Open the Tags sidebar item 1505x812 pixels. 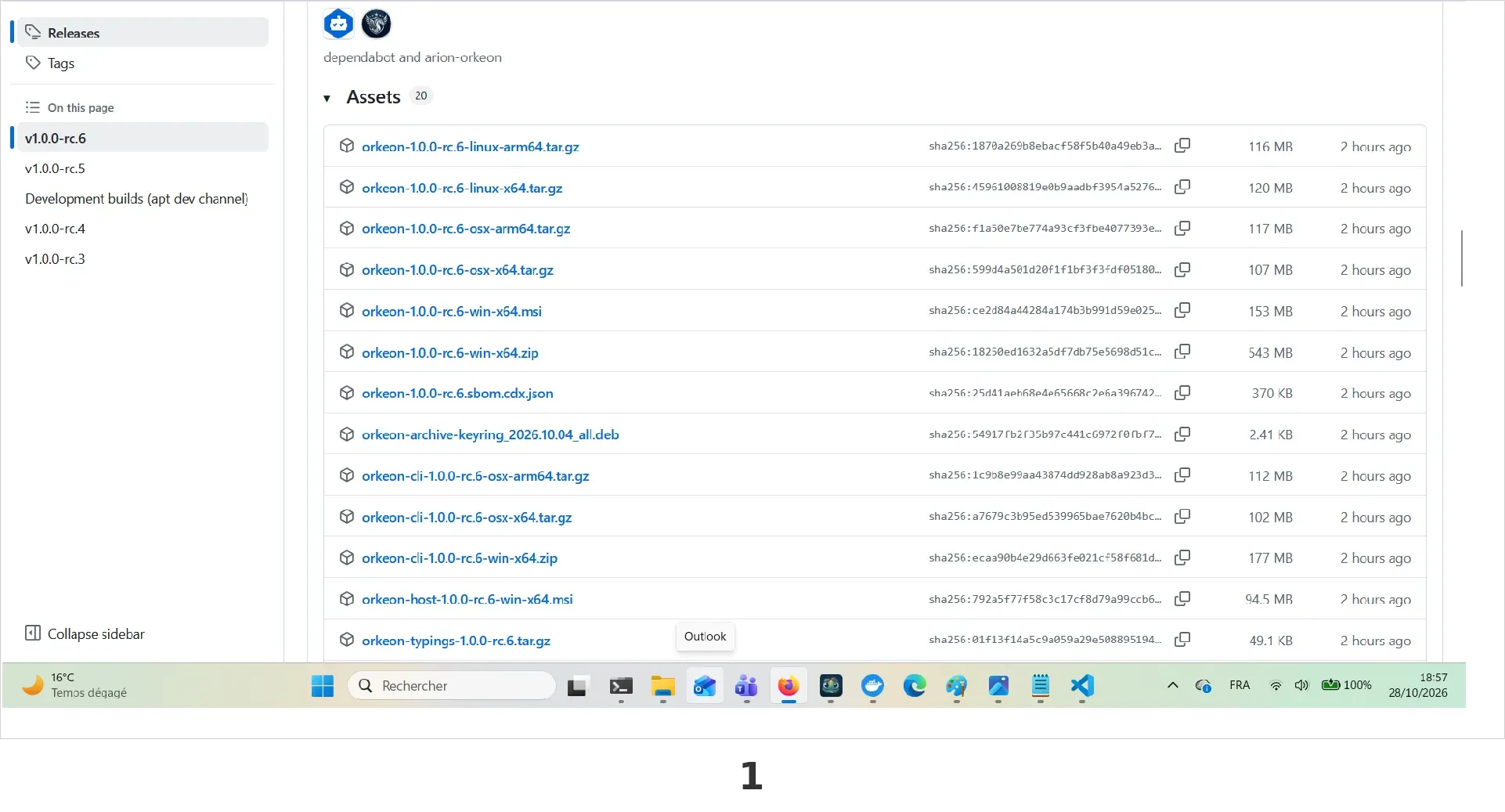pos(143,63)
